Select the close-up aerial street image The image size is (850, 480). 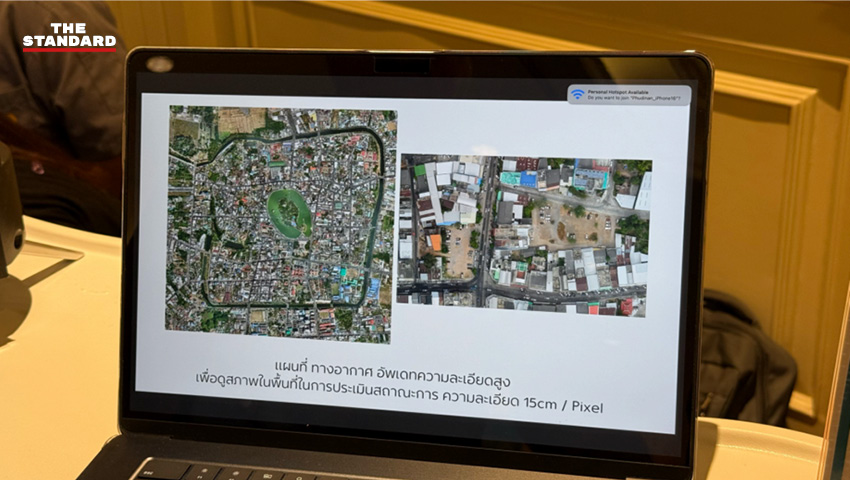point(524,235)
